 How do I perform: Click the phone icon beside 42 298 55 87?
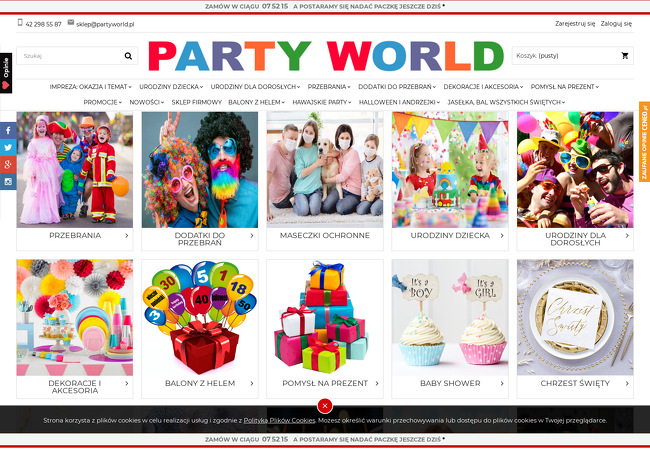click(x=20, y=22)
